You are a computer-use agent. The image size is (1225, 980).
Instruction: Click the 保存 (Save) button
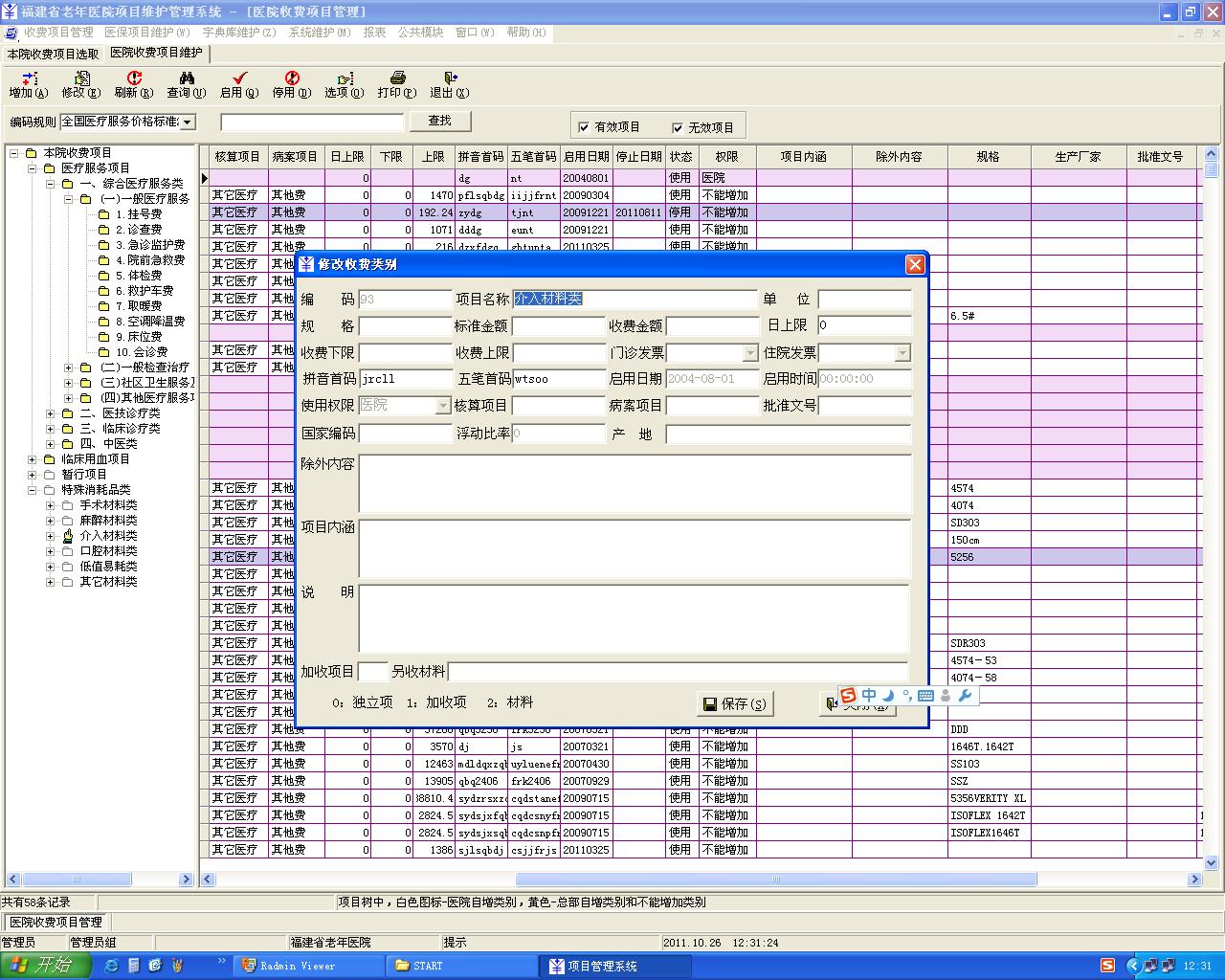click(734, 704)
